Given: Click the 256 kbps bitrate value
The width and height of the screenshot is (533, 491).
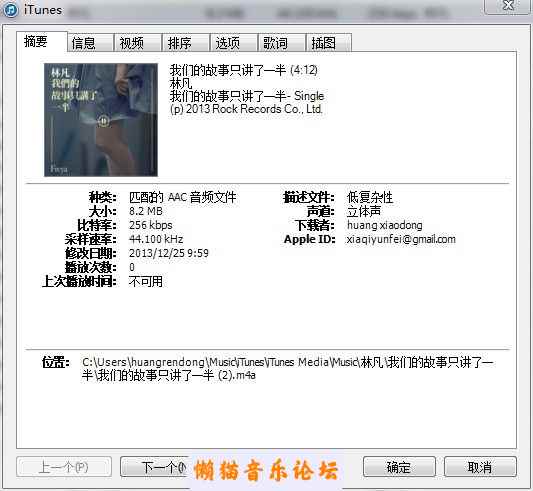Looking at the screenshot, I should pos(151,225).
